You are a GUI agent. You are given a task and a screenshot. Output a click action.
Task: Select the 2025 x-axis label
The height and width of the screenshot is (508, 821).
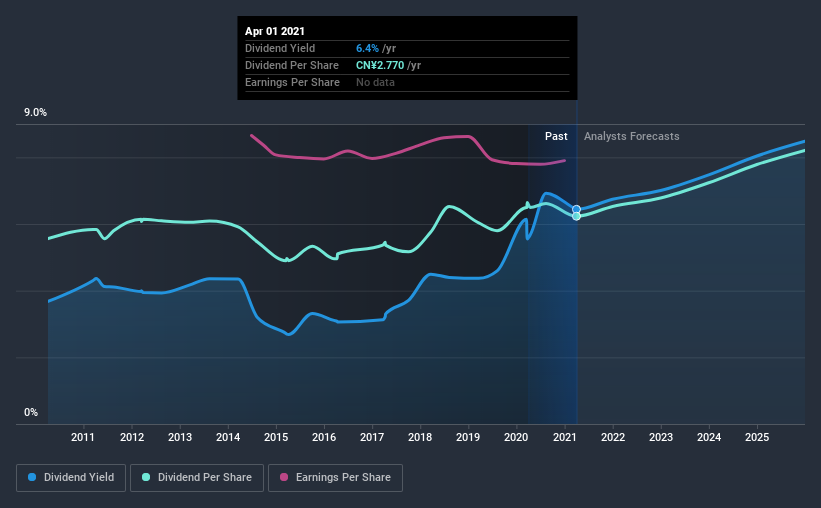click(x=757, y=437)
